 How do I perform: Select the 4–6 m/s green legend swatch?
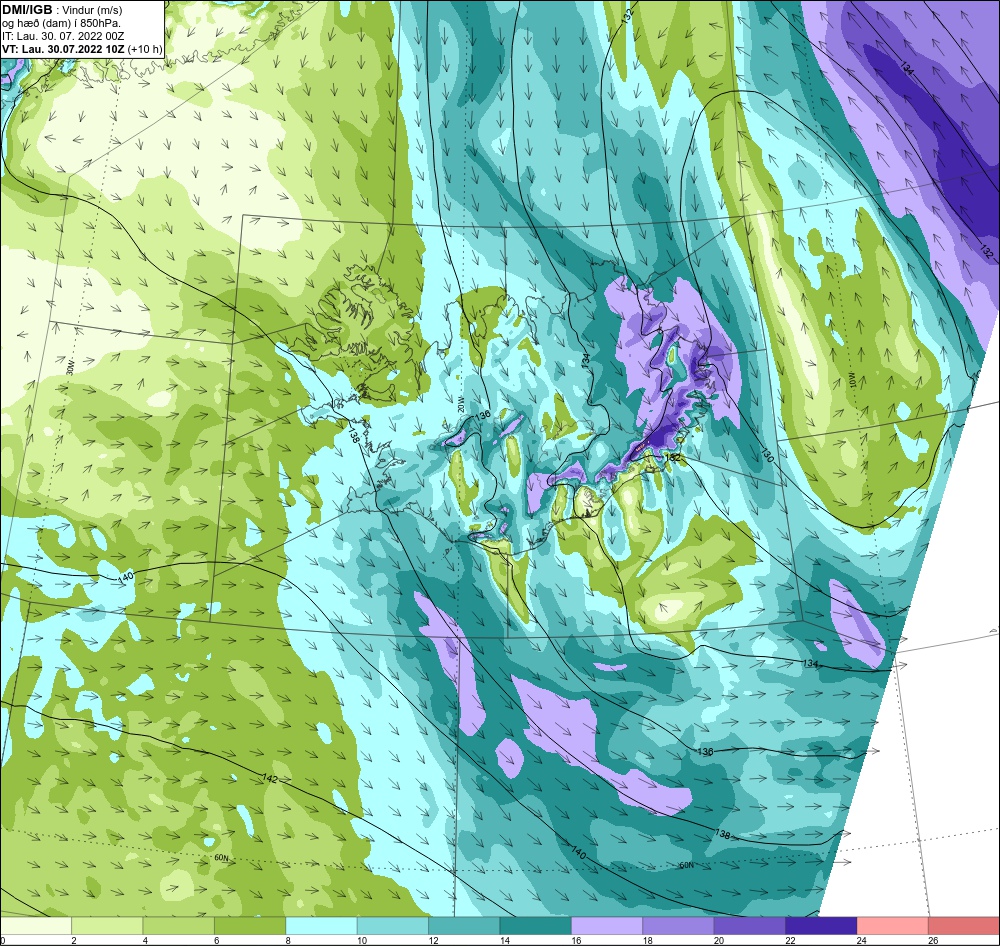[x=179, y=926]
